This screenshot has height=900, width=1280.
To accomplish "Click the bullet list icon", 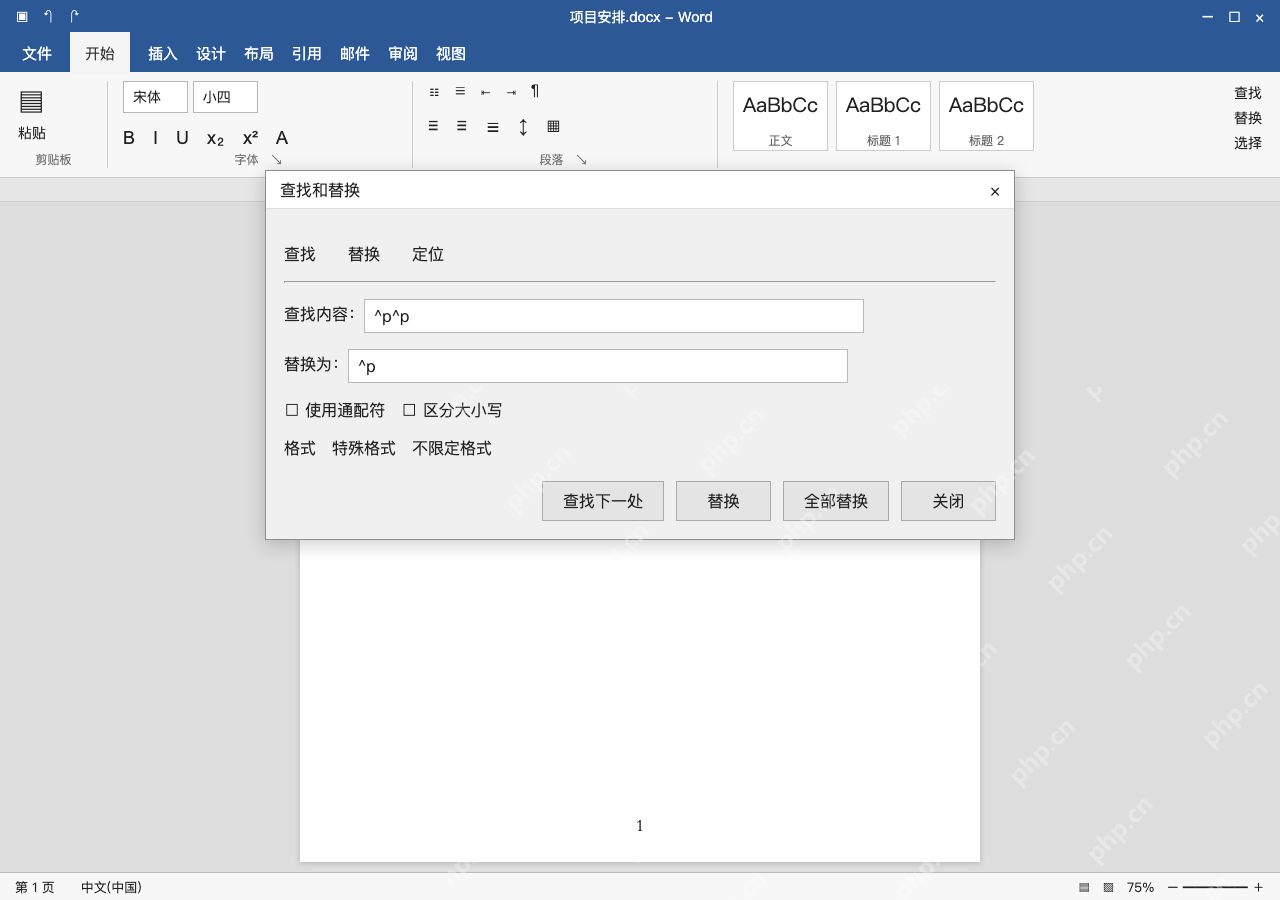I will tap(434, 92).
